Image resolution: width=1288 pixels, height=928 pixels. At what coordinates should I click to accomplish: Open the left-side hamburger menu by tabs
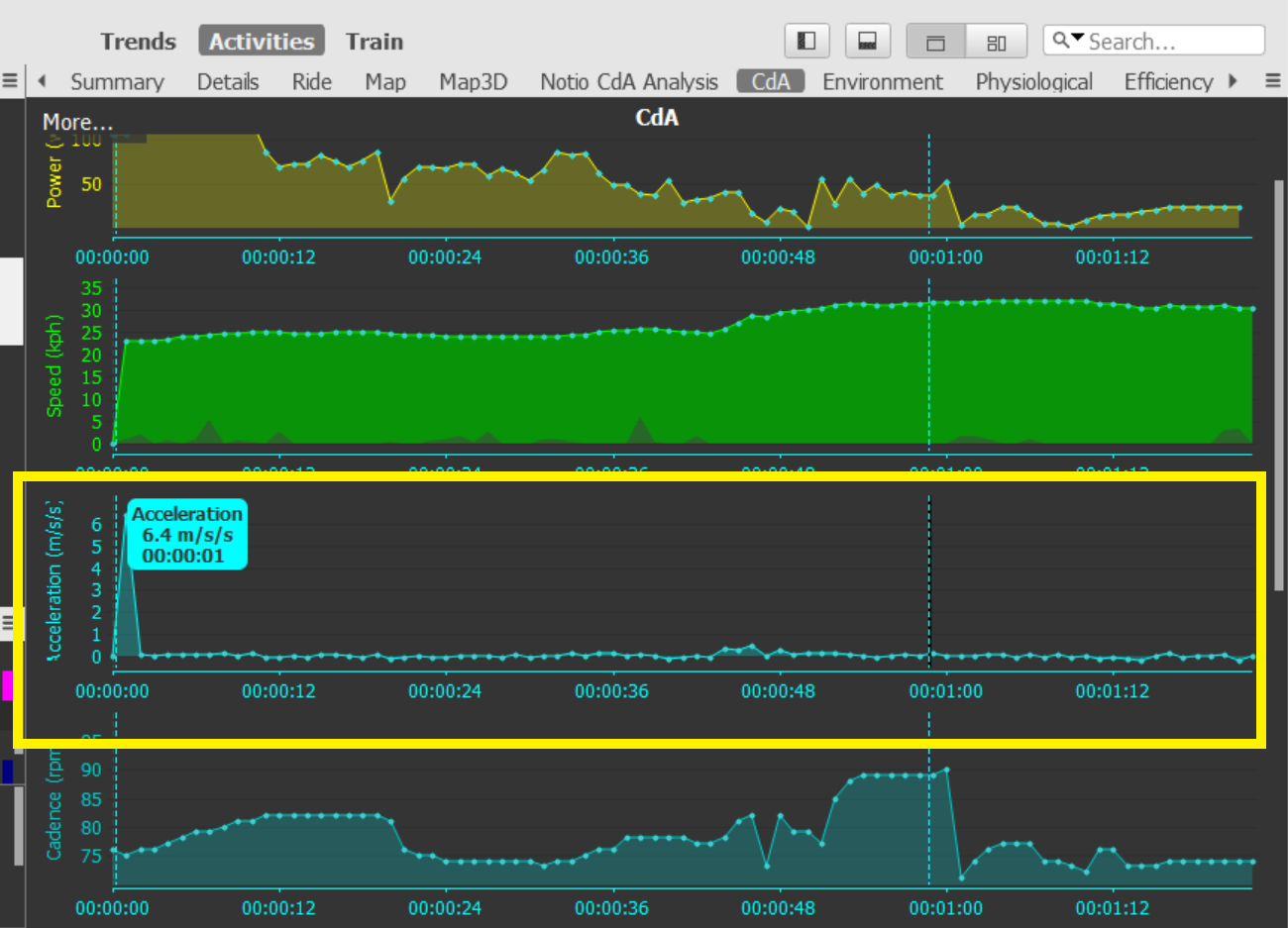pos(10,81)
